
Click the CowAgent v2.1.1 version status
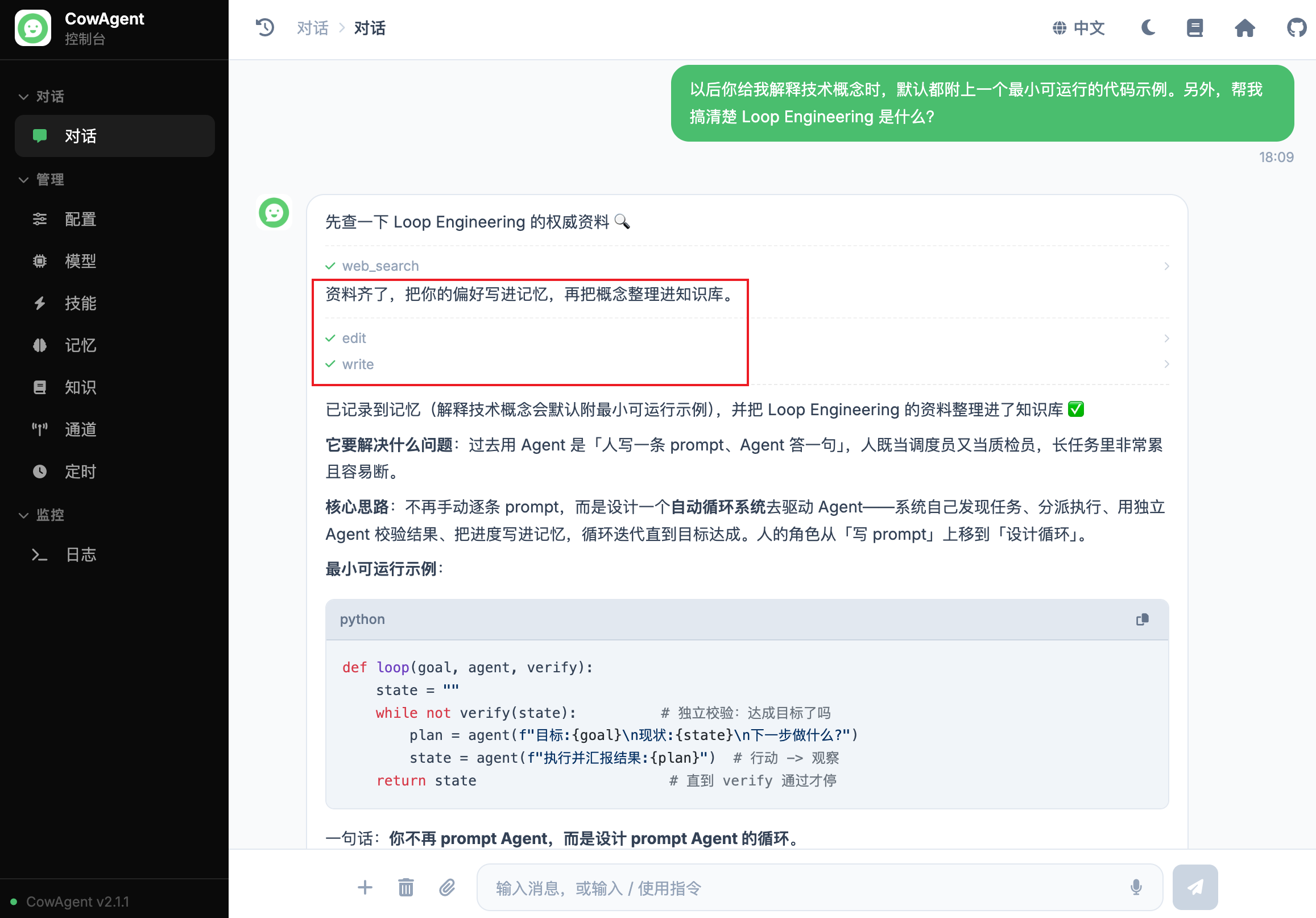point(77,902)
